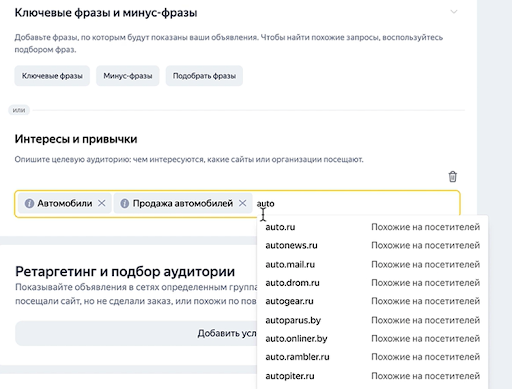Image resolution: width=512 pixels, height=389 pixels.
Task: Delete the interests block with trash icon
Action: 452,176
